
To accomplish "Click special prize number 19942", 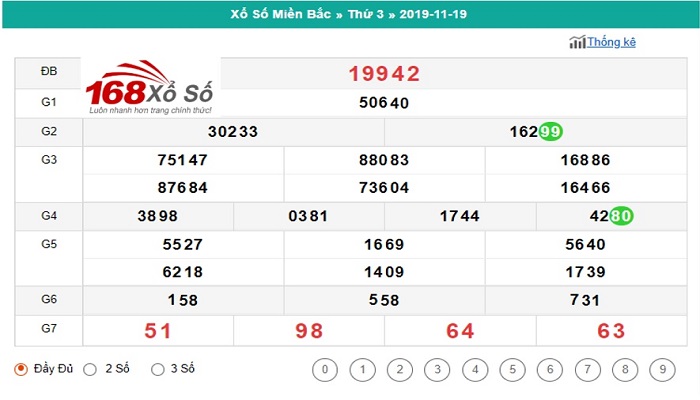I will coord(384,74).
